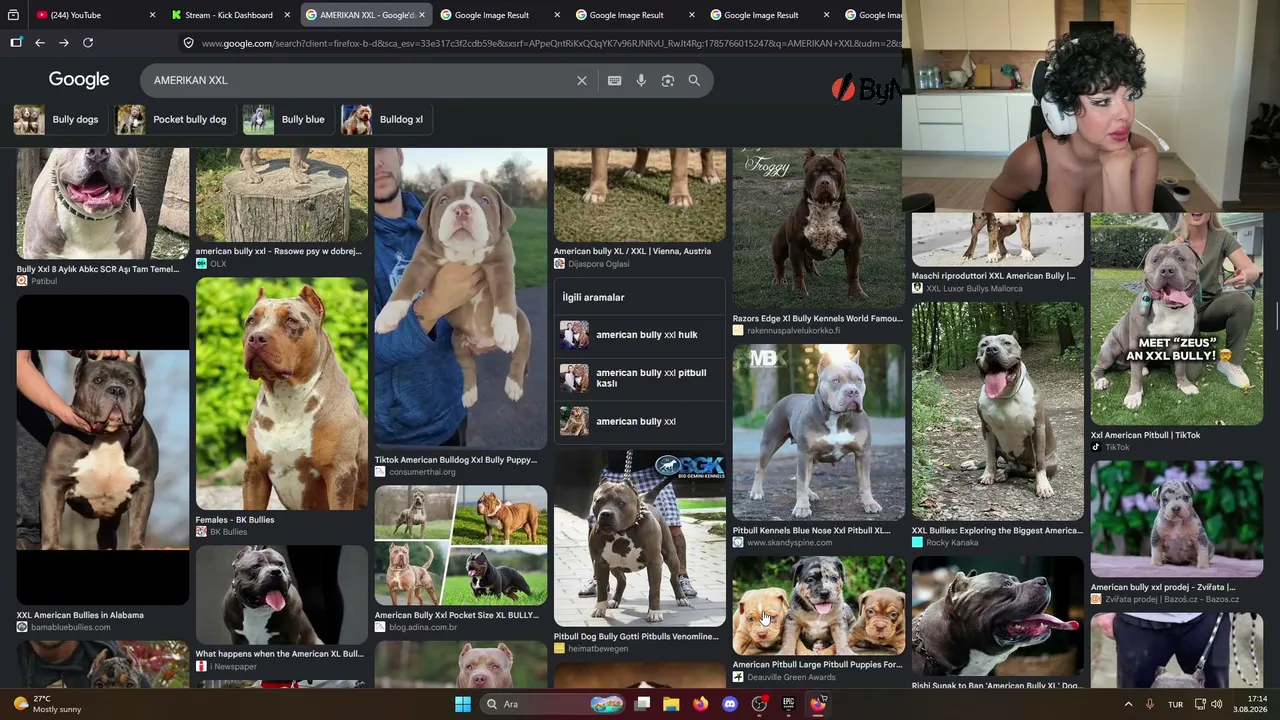The width and height of the screenshot is (1280, 720).
Task: Open the MEET ZEUS AN XXL BULLY image
Action: coord(1177,319)
